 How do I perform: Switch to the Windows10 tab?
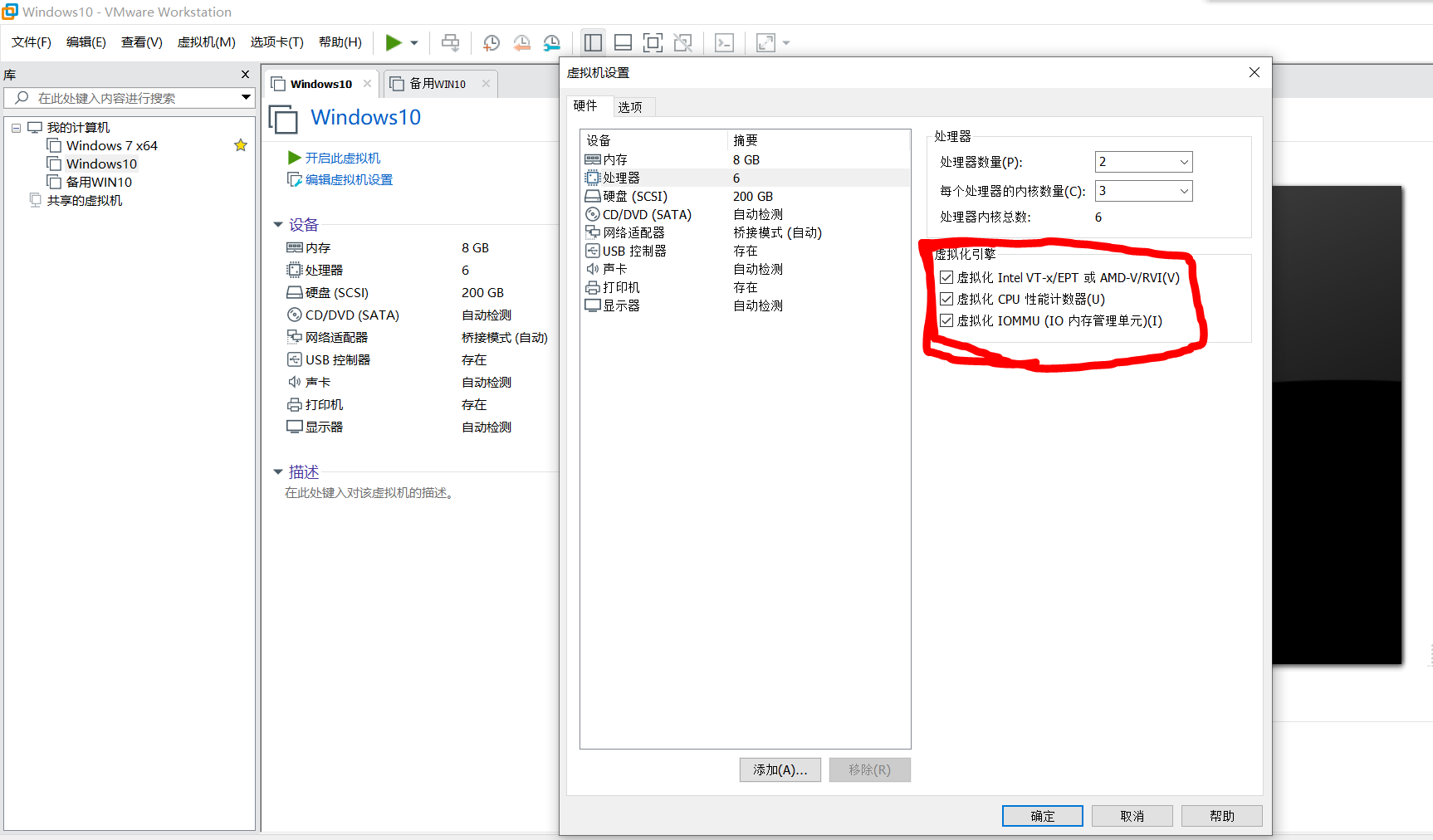pos(320,84)
